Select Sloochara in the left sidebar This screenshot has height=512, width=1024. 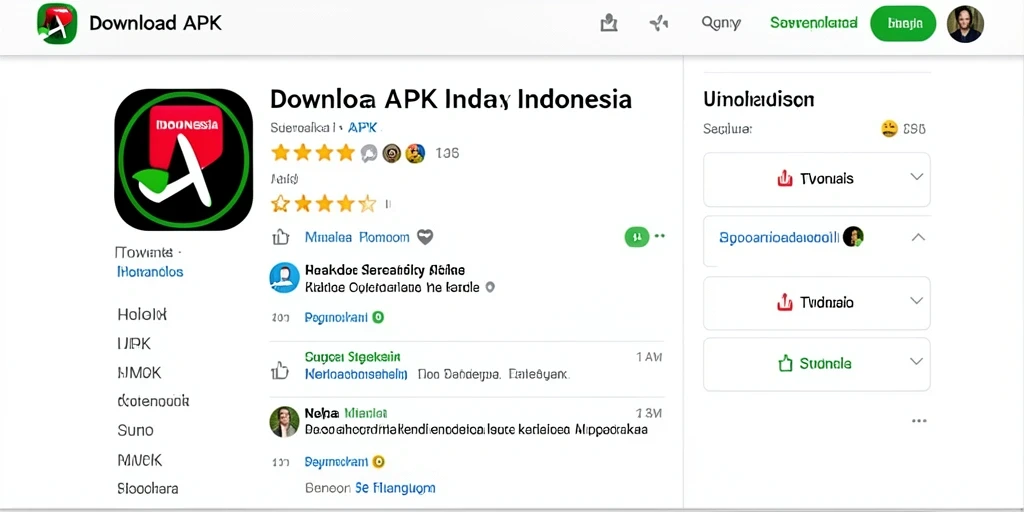point(148,488)
